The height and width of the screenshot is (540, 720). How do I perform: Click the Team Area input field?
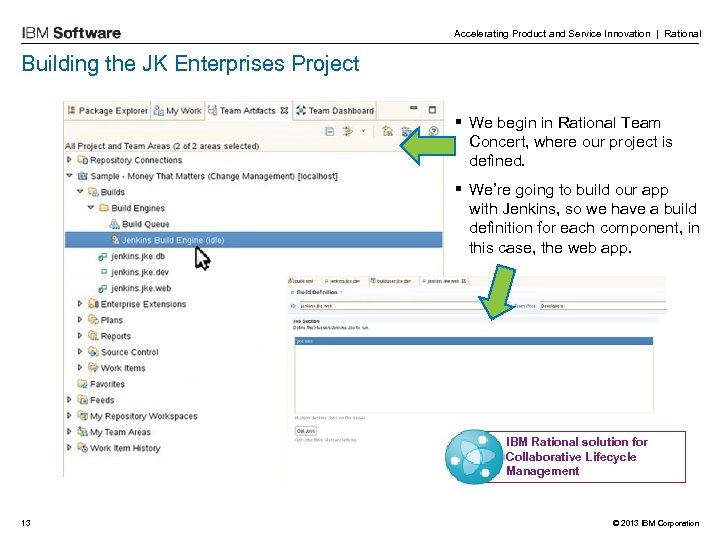602,305
